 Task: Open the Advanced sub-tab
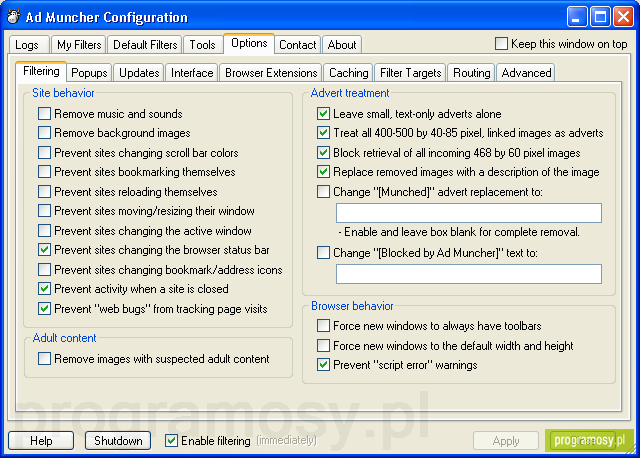(x=526, y=73)
